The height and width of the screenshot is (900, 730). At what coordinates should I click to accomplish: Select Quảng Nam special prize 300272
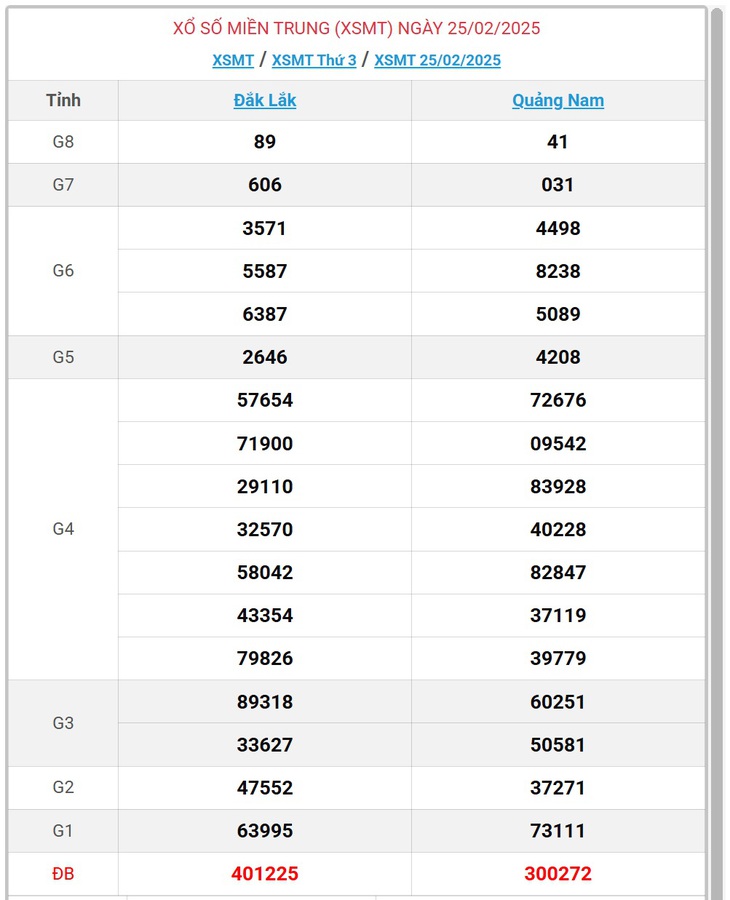(558, 874)
